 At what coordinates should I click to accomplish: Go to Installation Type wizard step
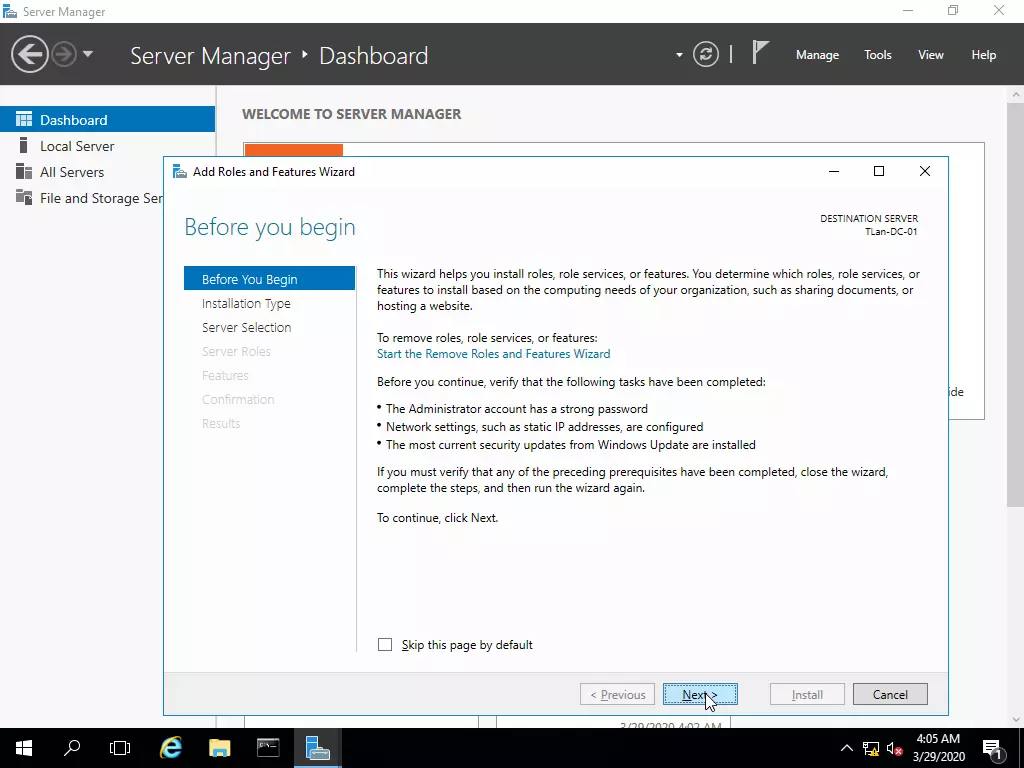[x=246, y=303]
